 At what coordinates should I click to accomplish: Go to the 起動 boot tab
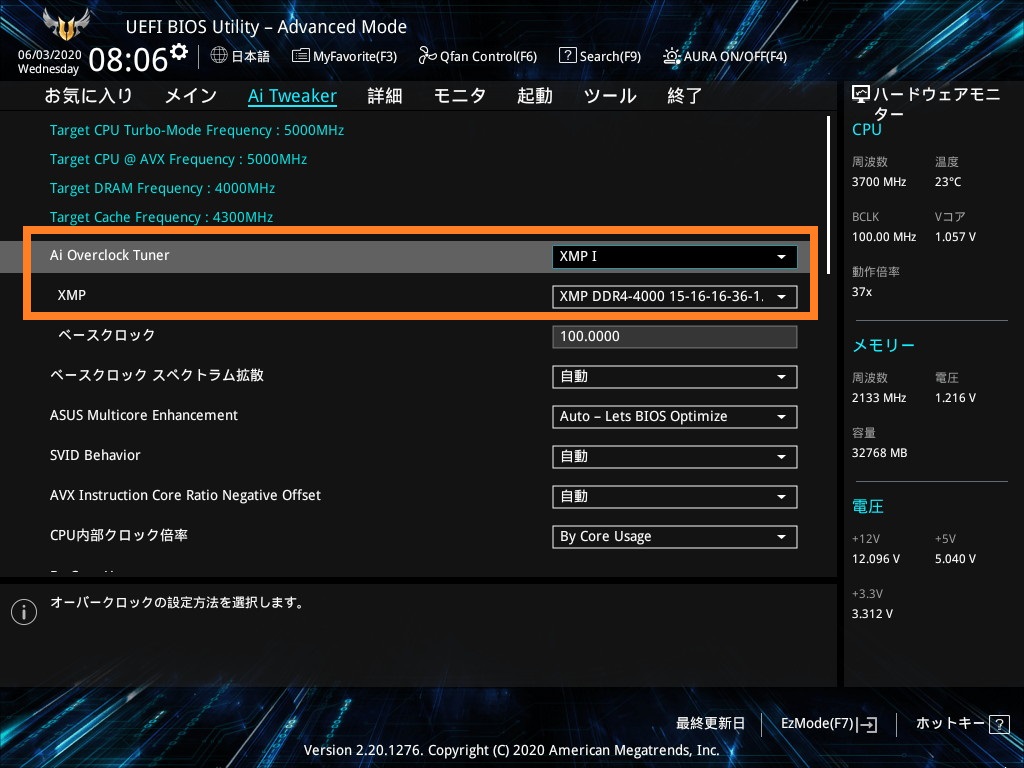click(535, 96)
